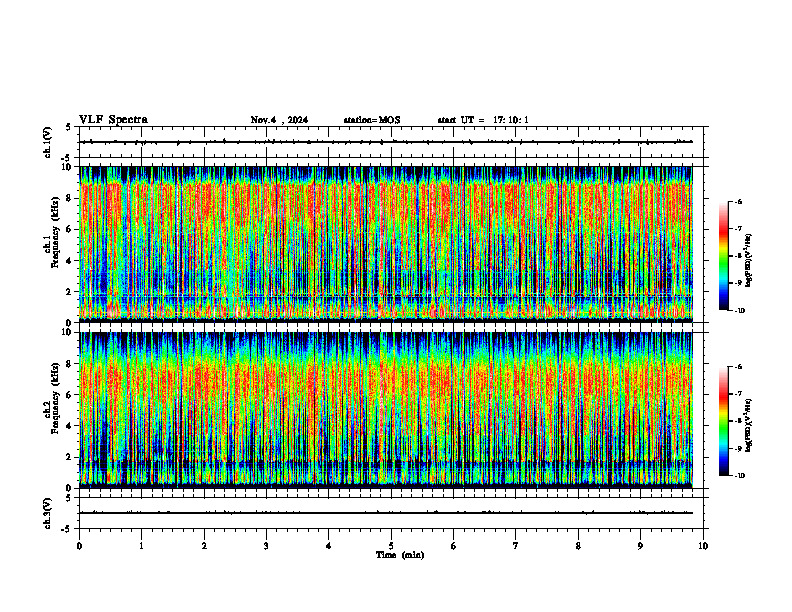
Task: Click the "ch.1(V)" waveform axis label
Action: (x=47, y=142)
